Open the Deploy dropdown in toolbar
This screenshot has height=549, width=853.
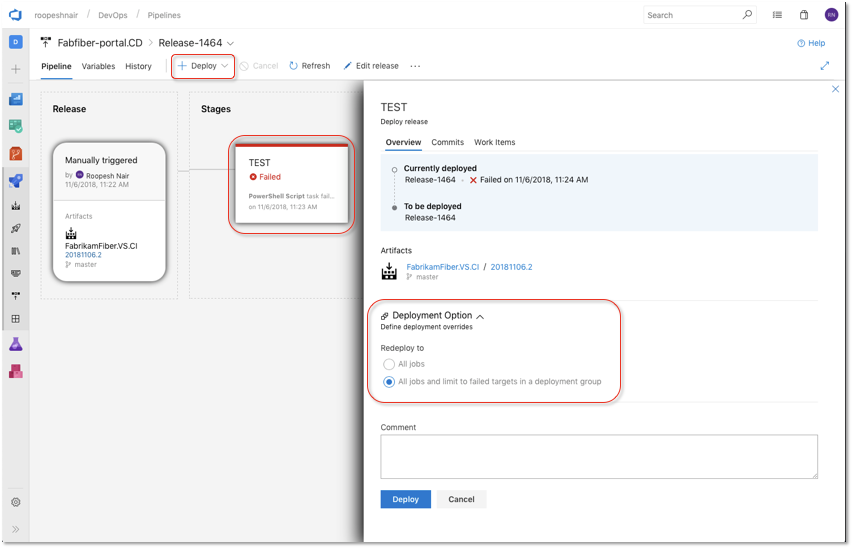pos(203,66)
